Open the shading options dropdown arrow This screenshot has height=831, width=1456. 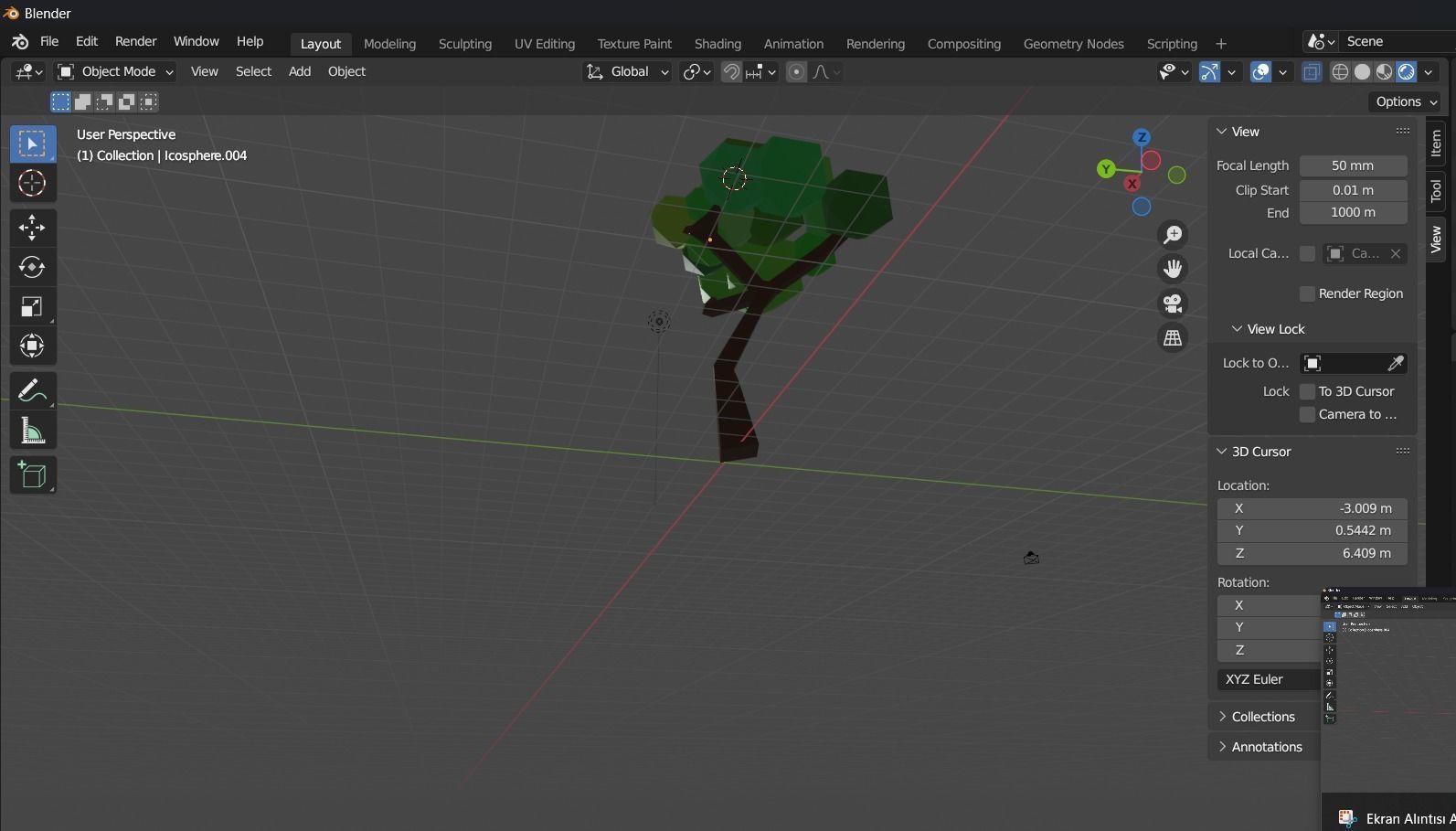pos(1429,72)
